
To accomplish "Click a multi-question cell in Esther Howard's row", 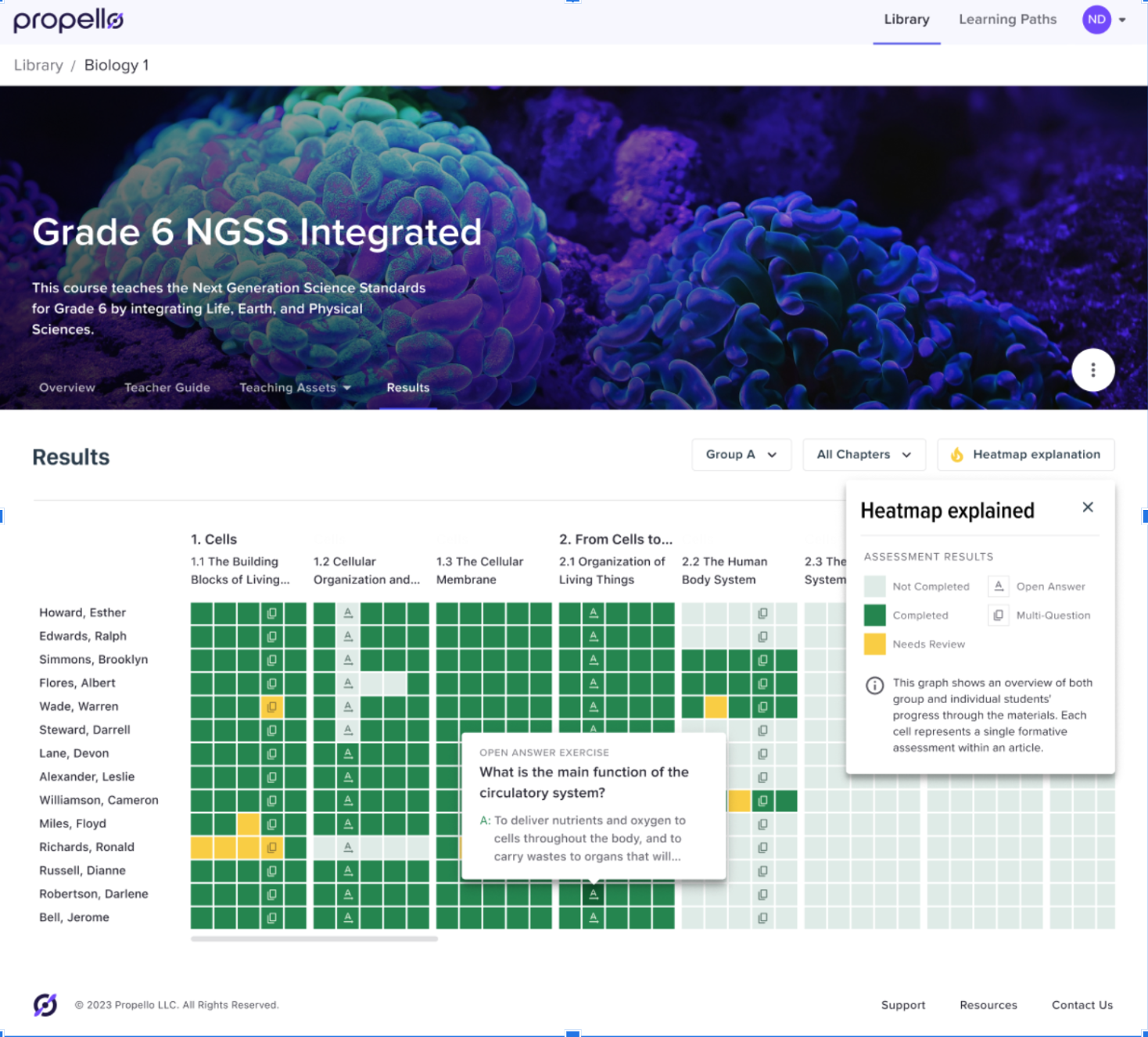I will pos(271,613).
